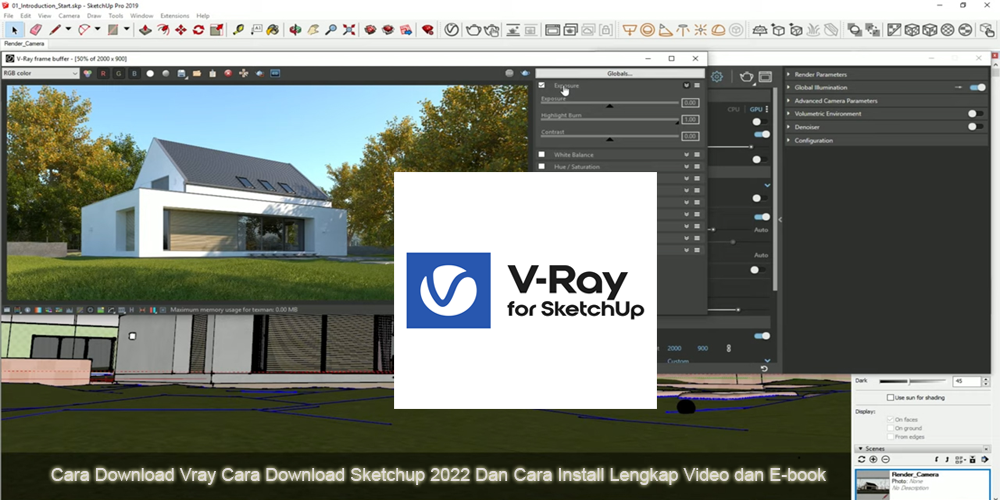1000x500 pixels.
Task: Open the V-Ray Asset Editor icon
Action: click(452, 29)
